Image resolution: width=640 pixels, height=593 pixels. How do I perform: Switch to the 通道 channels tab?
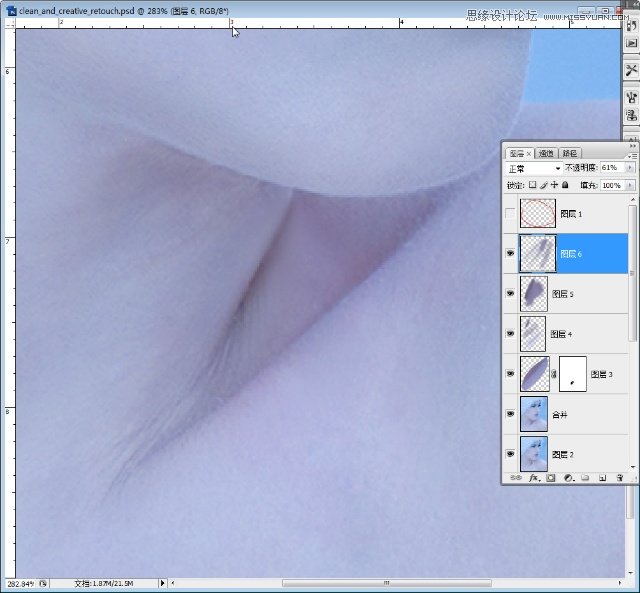click(546, 154)
